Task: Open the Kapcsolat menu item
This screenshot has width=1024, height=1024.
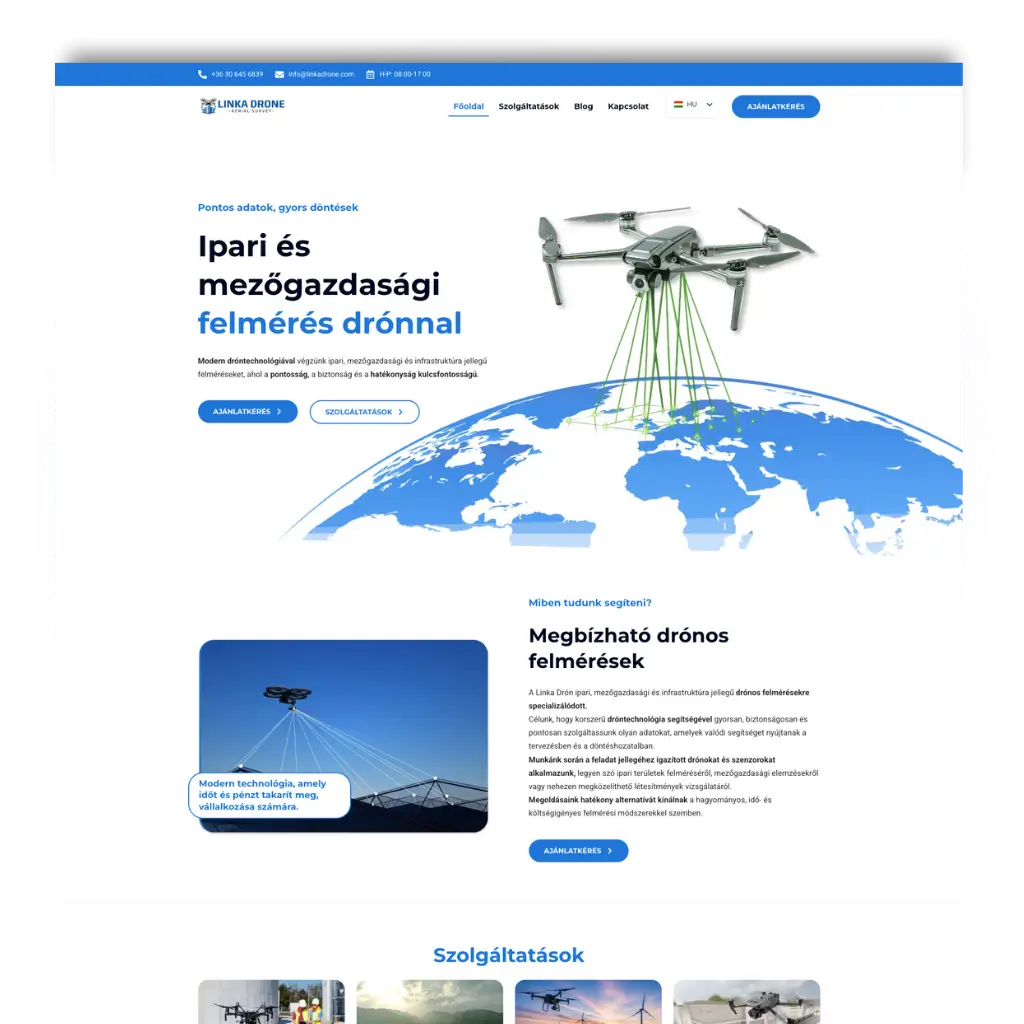Action: coord(628,106)
